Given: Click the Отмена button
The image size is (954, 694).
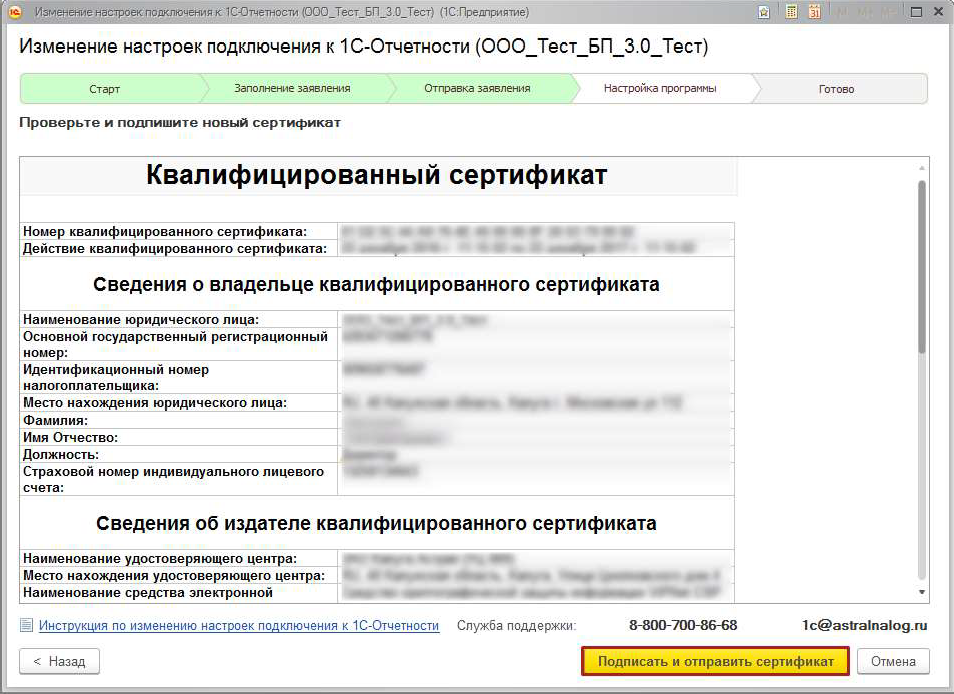Looking at the screenshot, I should tap(893, 661).
